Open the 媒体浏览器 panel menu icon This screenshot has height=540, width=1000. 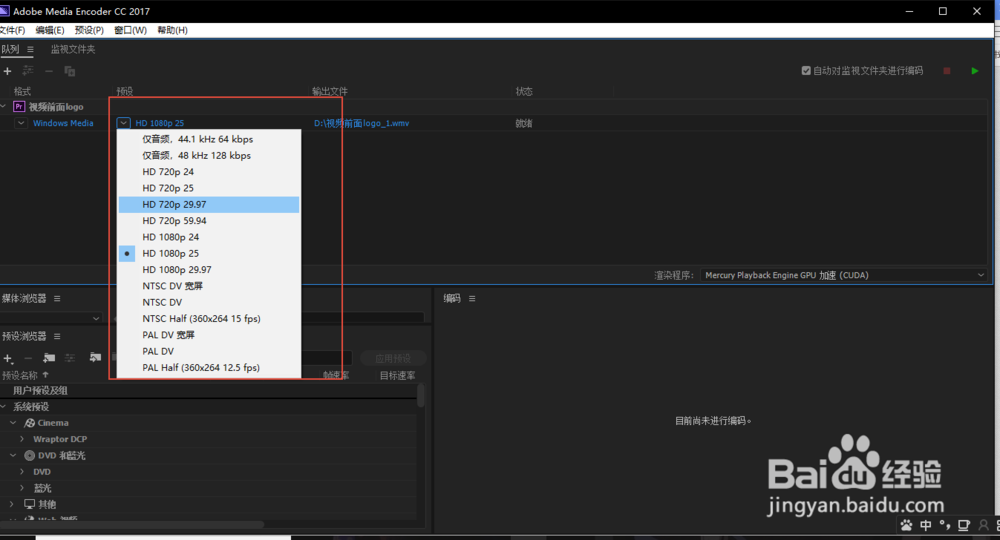tap(57, 298)
